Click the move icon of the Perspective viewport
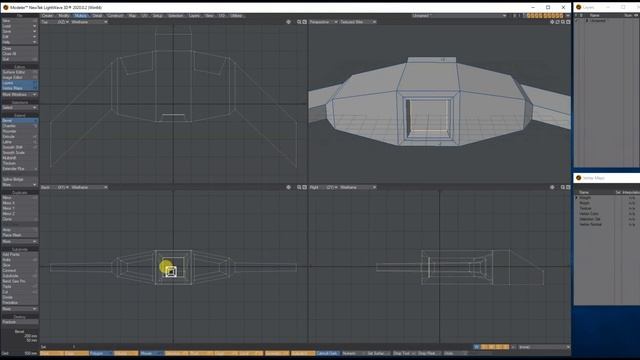640x360 pixels. (552, 22)
